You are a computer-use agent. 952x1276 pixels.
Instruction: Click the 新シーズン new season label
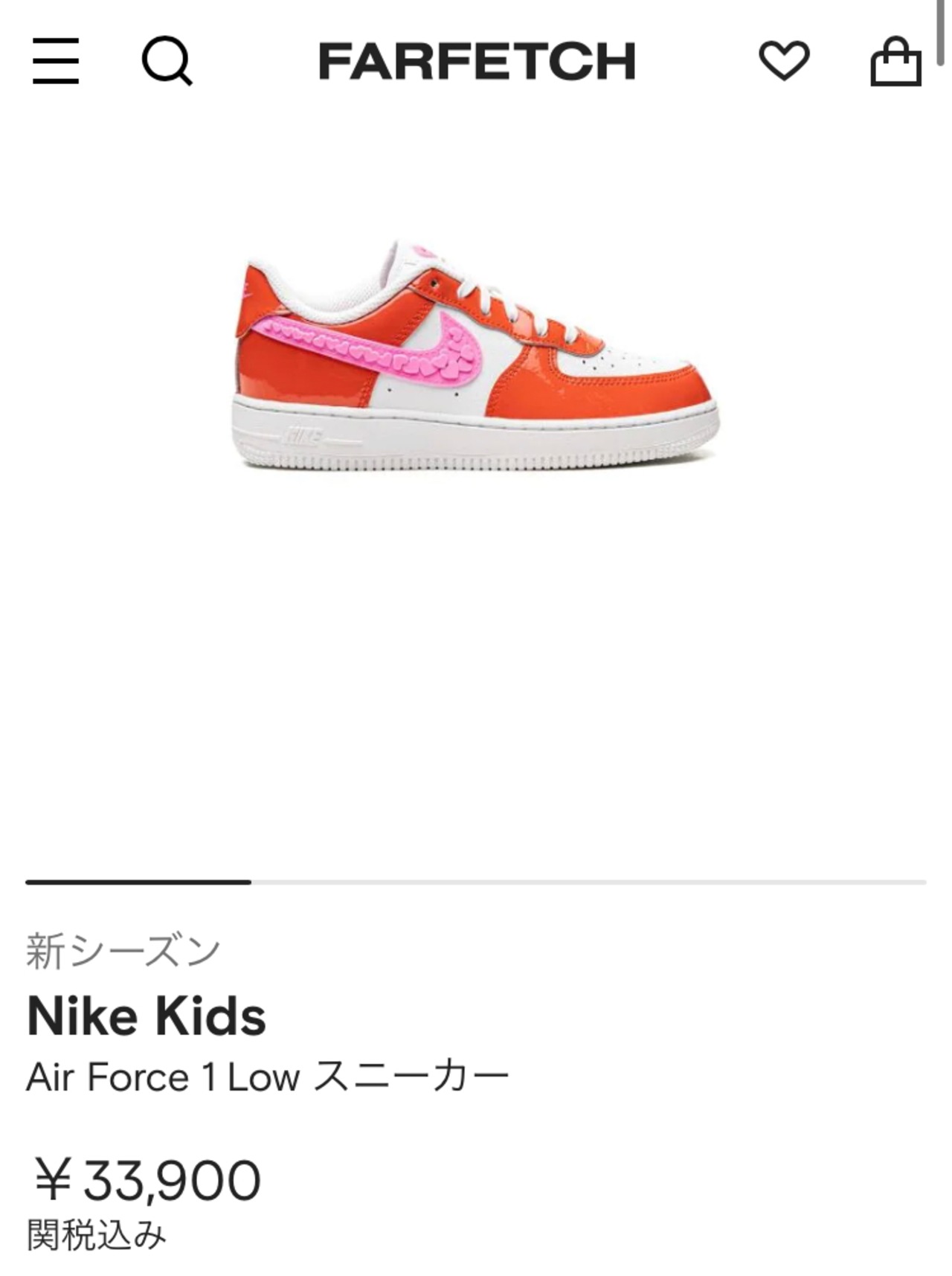123,951
